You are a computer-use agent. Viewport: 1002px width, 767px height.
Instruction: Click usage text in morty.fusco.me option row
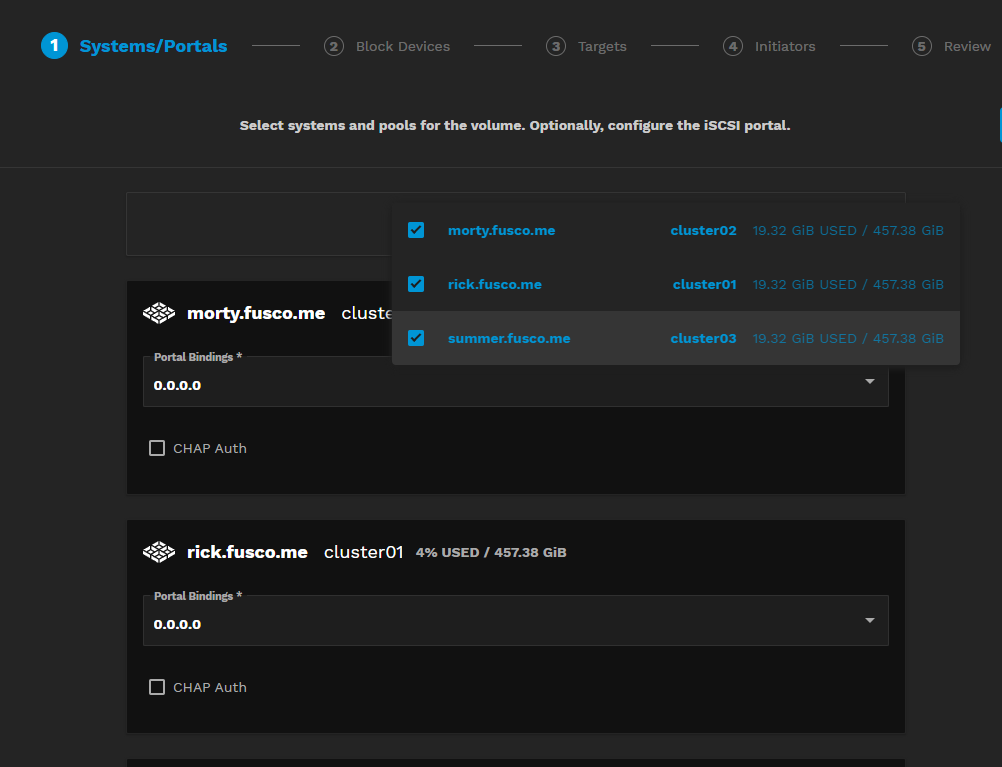coord(848,231)
